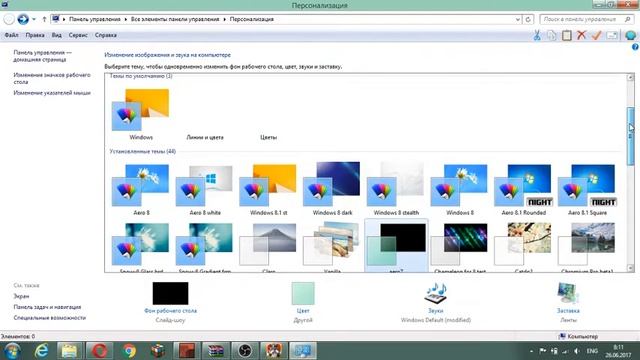640x360 pixels.
Task: Open the Экран link under См. также
Action: (x=21, y=296)
